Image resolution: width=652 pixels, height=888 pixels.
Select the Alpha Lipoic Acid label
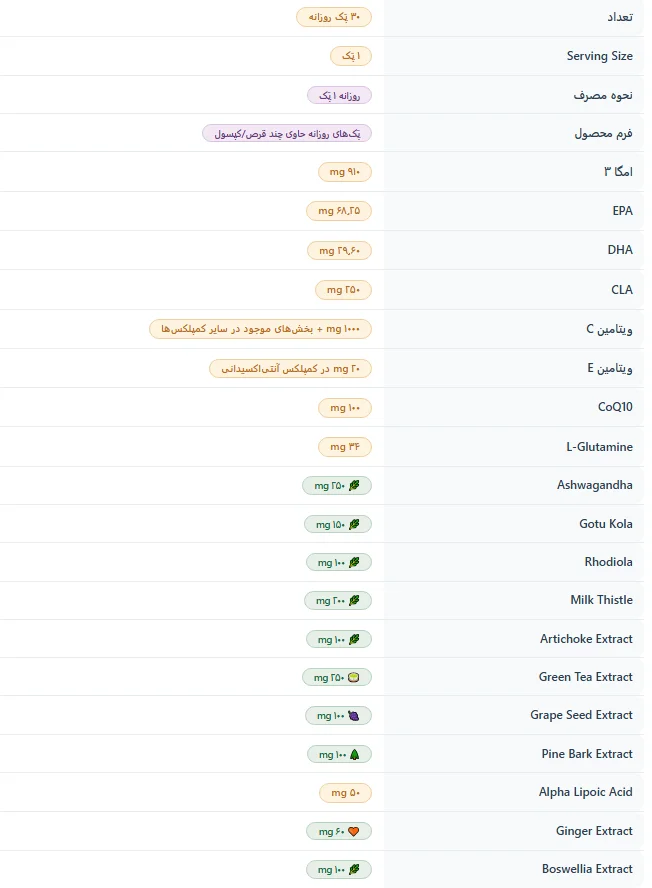tap(586, 792)
